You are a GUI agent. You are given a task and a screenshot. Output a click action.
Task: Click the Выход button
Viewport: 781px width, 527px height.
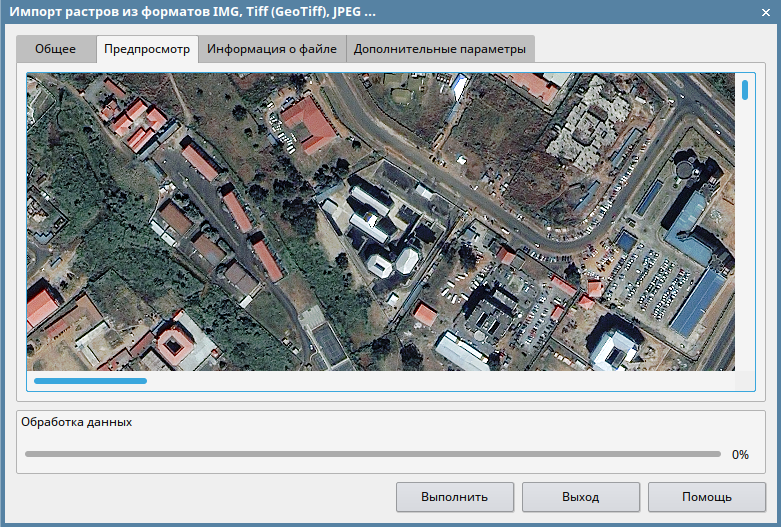(x=580, y=497)
